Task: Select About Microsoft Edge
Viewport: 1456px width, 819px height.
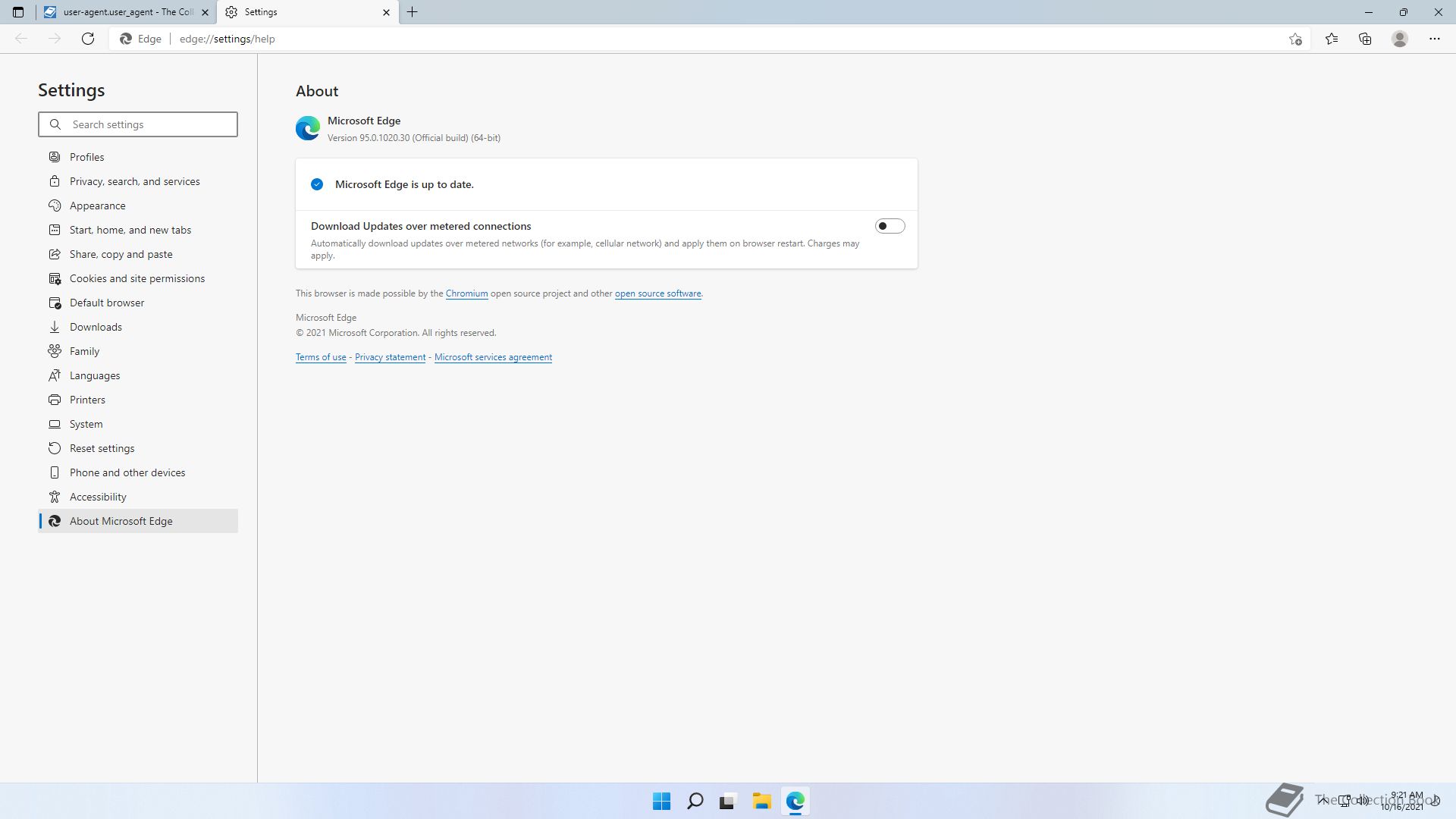Action: pyautogui.click(x=138, y=521)
